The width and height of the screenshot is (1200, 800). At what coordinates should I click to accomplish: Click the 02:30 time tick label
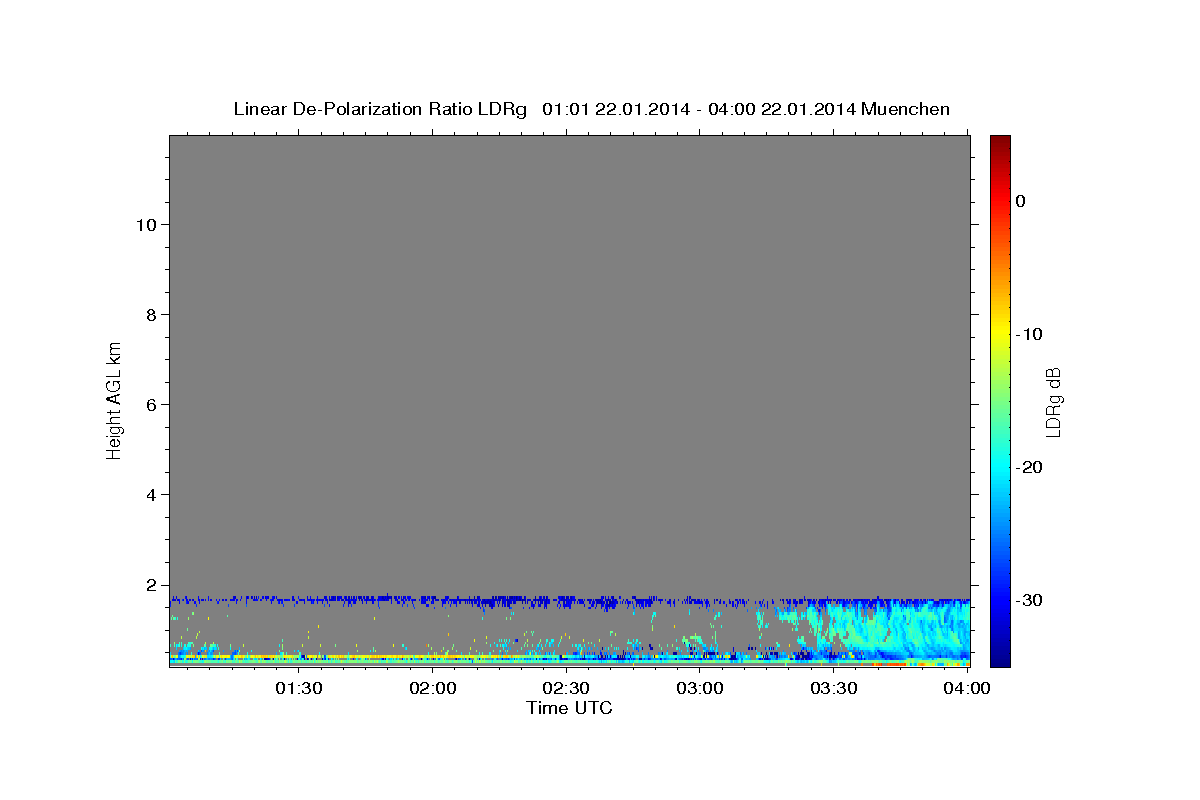566,688
